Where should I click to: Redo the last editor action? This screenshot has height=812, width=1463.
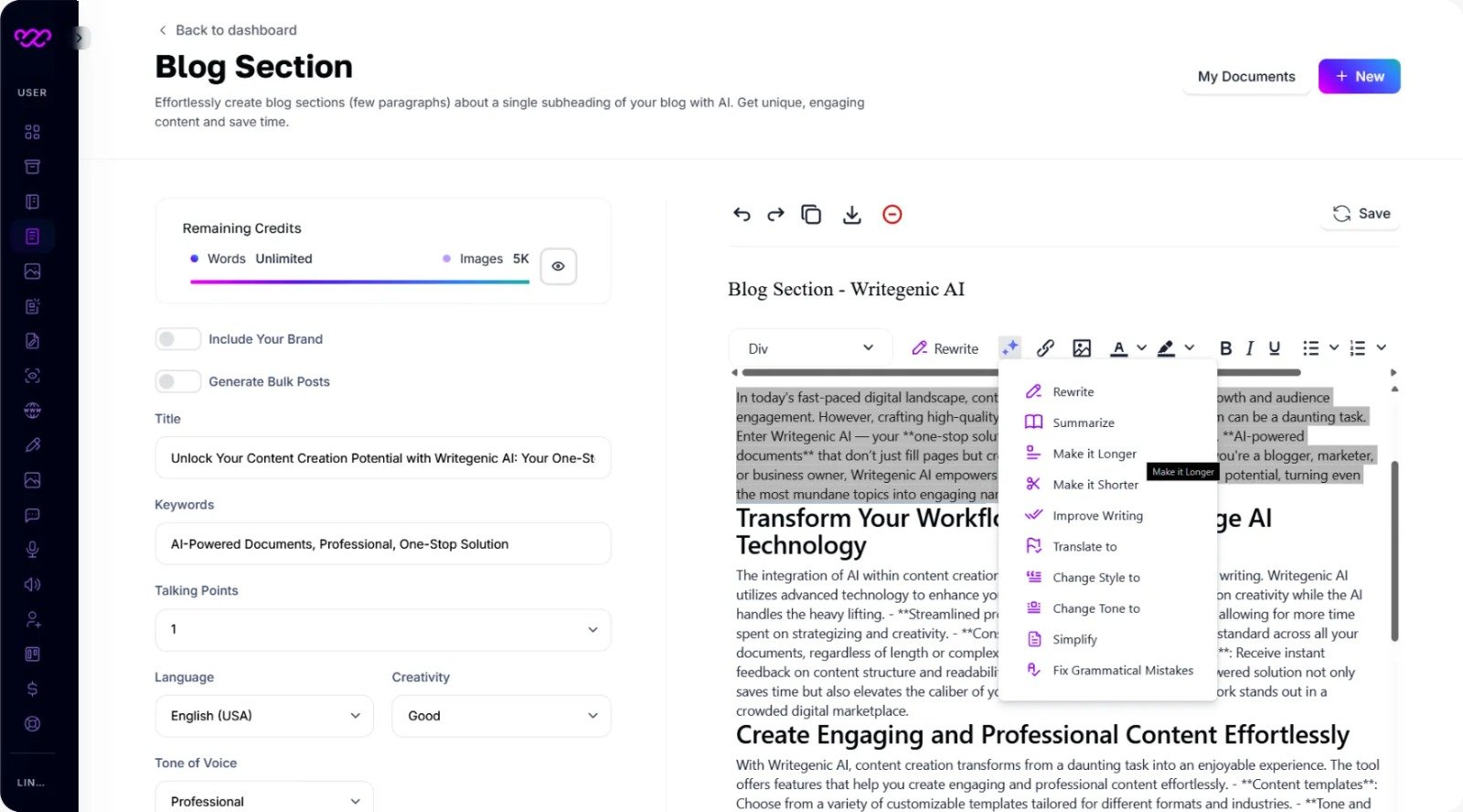coord(775,214)
